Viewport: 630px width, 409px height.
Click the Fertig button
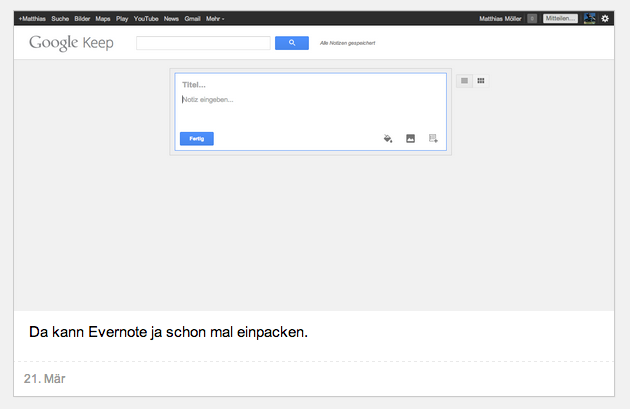(196, 139)
